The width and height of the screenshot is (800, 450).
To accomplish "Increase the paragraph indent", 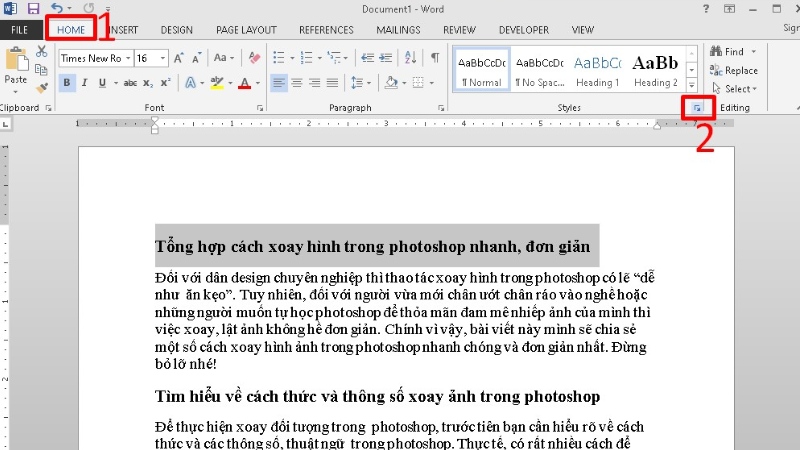I will (386, 57).
